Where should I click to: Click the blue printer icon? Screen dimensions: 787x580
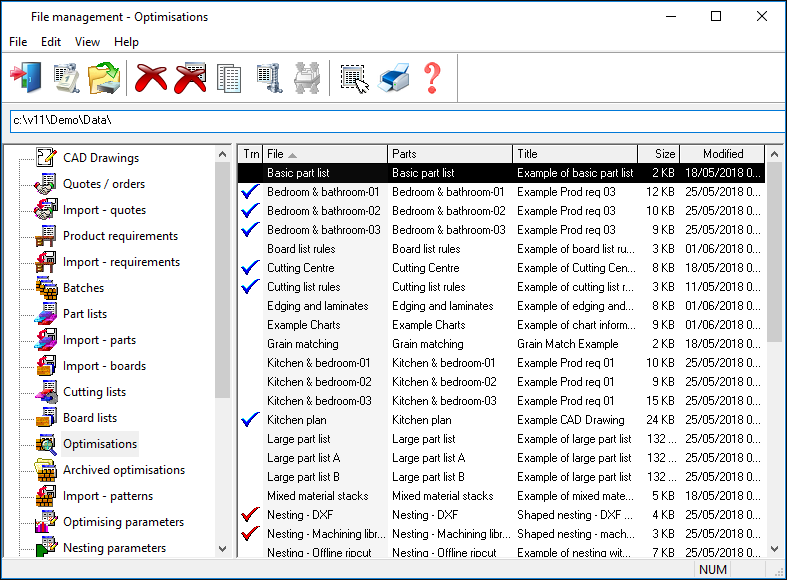click(x=395, y=78)
